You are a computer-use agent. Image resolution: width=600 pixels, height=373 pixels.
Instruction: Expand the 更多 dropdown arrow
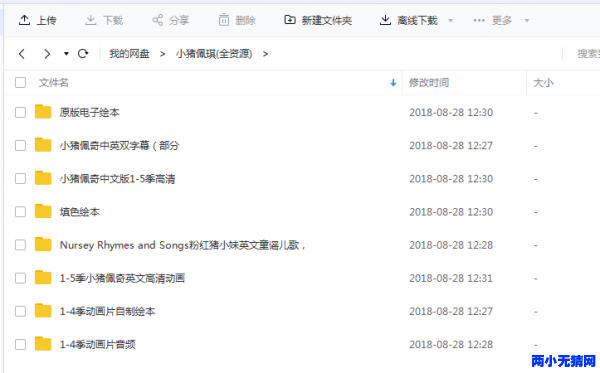pos(527,21)
